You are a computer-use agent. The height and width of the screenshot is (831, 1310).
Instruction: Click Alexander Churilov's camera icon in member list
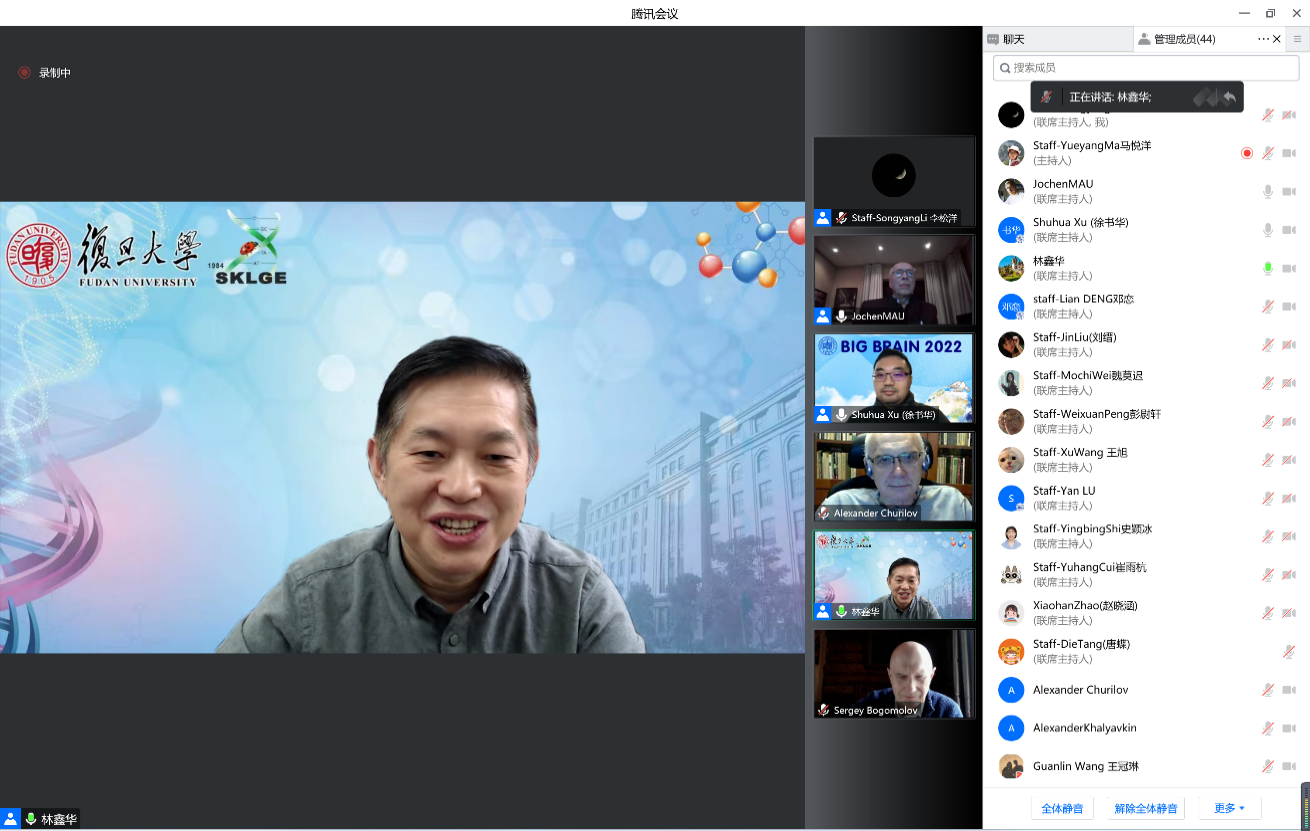(1289, 690)
